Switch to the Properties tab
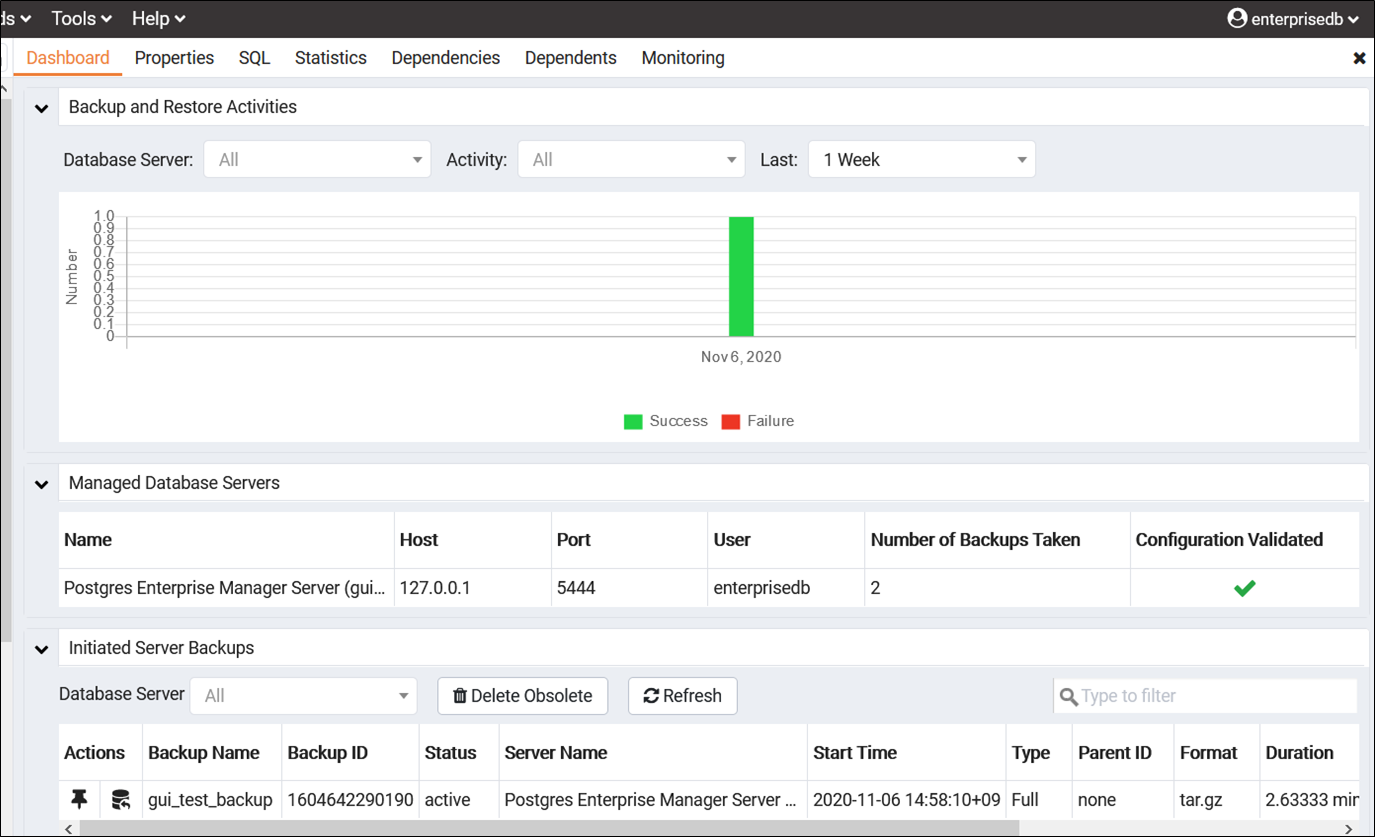 (174, 58)
